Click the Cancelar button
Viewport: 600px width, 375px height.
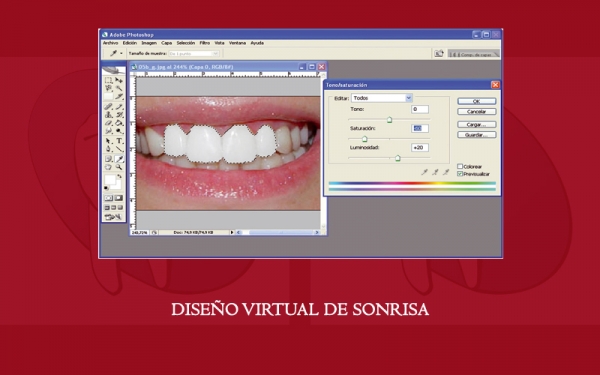click(x=476, y=111)
